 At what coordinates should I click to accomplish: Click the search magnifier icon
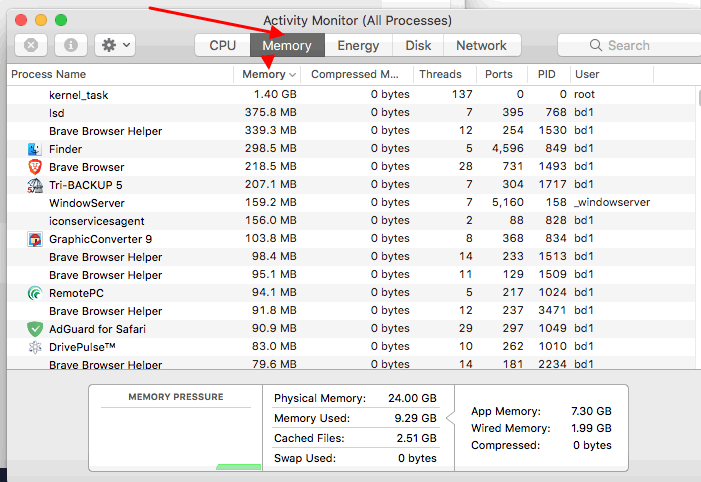click(595, 45)
